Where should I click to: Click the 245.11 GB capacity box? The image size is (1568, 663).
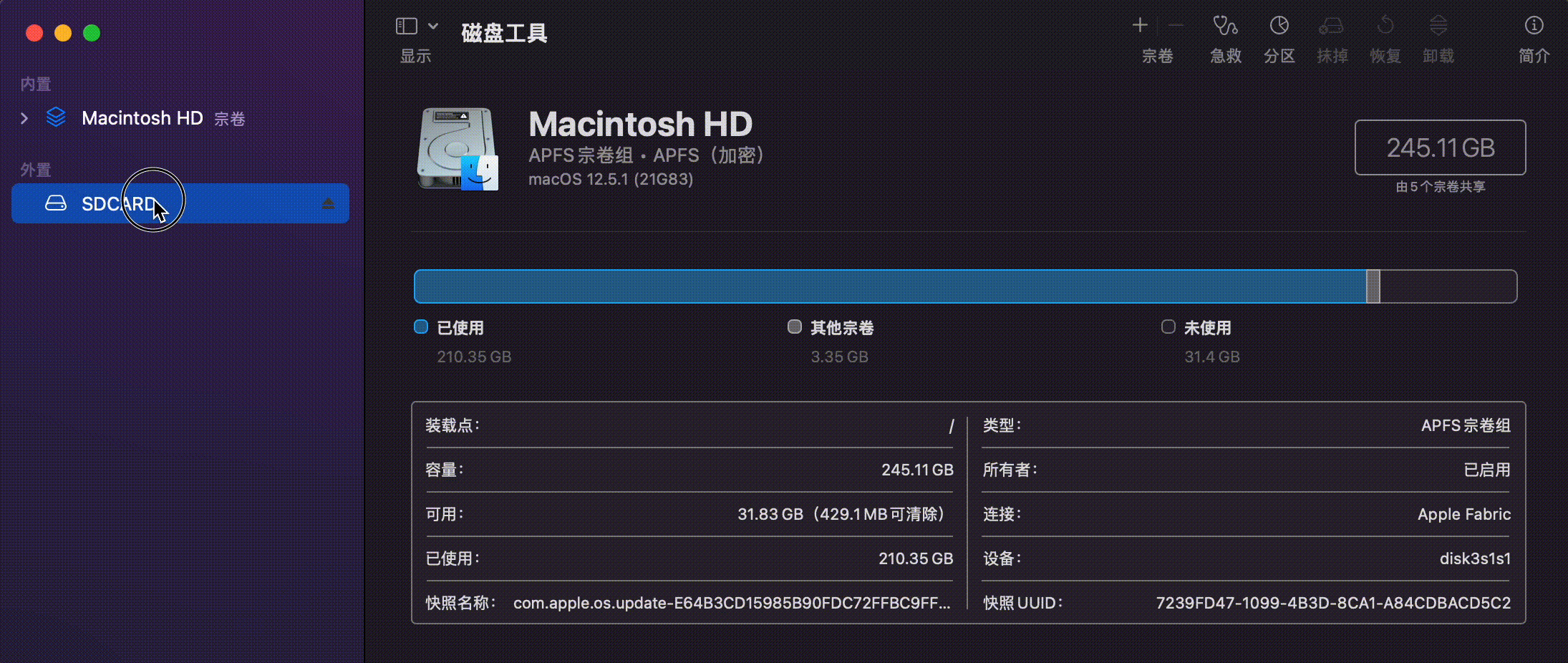(1440, 147)
